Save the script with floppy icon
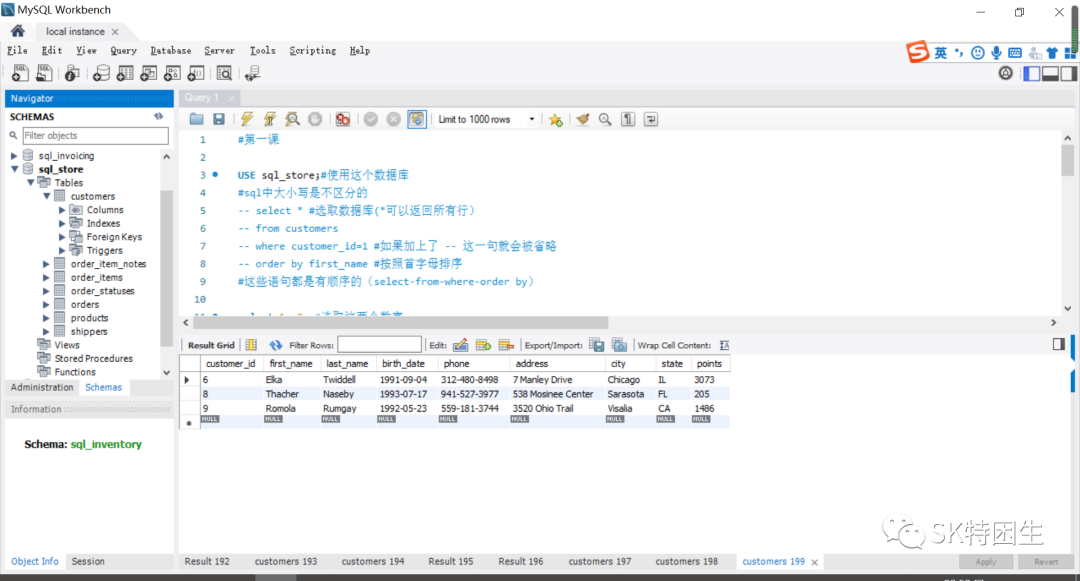The width and height of the screenshot is (1080, 581). pos(219,119)
